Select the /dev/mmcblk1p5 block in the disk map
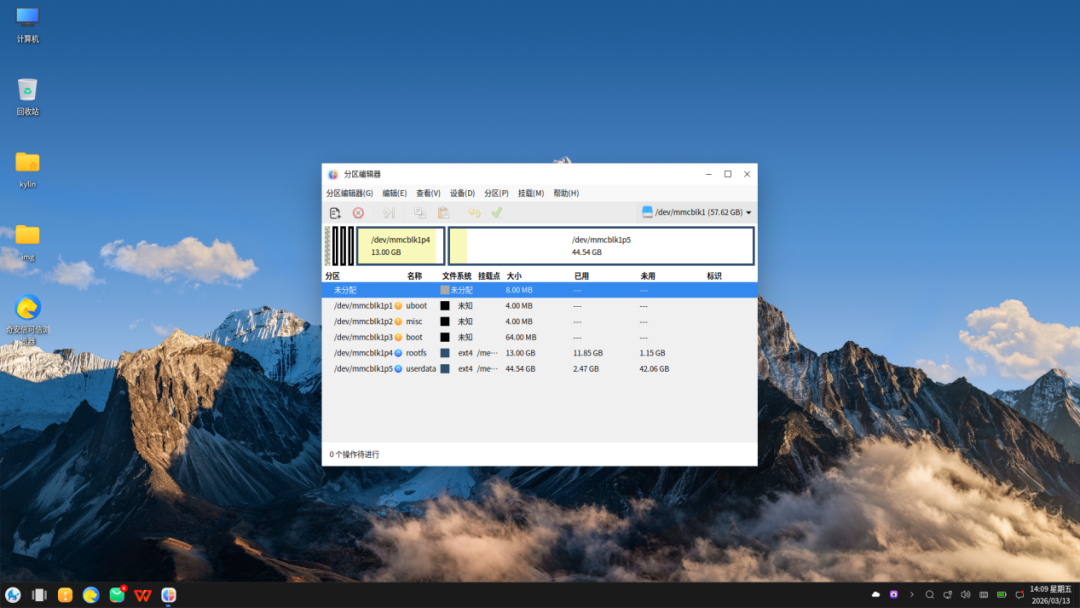Screen dimensions: 1080x608 coord(601,246)
